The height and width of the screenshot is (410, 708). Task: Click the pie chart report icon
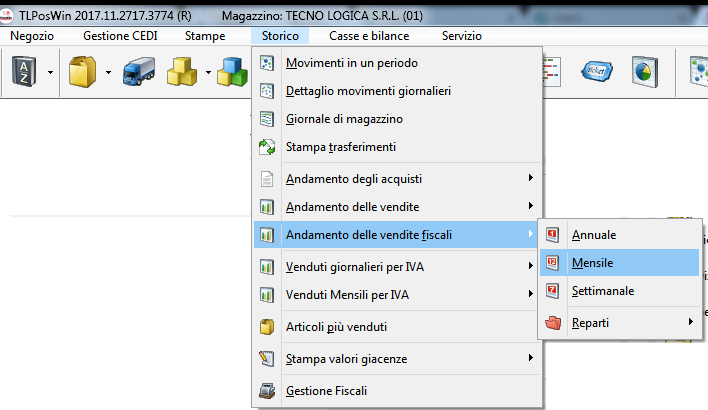[x=644, y=71]
